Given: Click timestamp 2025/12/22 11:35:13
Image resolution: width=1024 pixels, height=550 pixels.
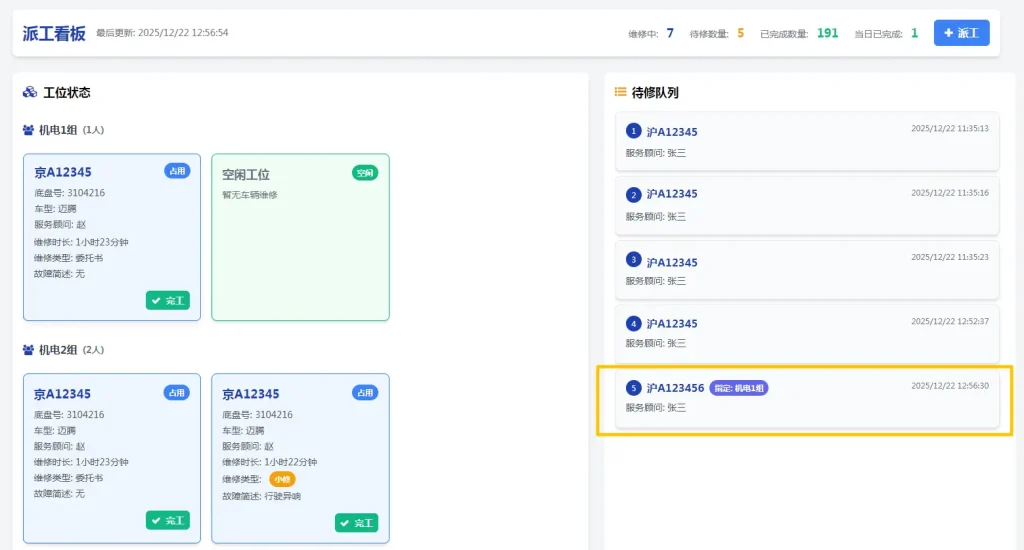Looking at the screenshot, I should (x=950, y=129).
